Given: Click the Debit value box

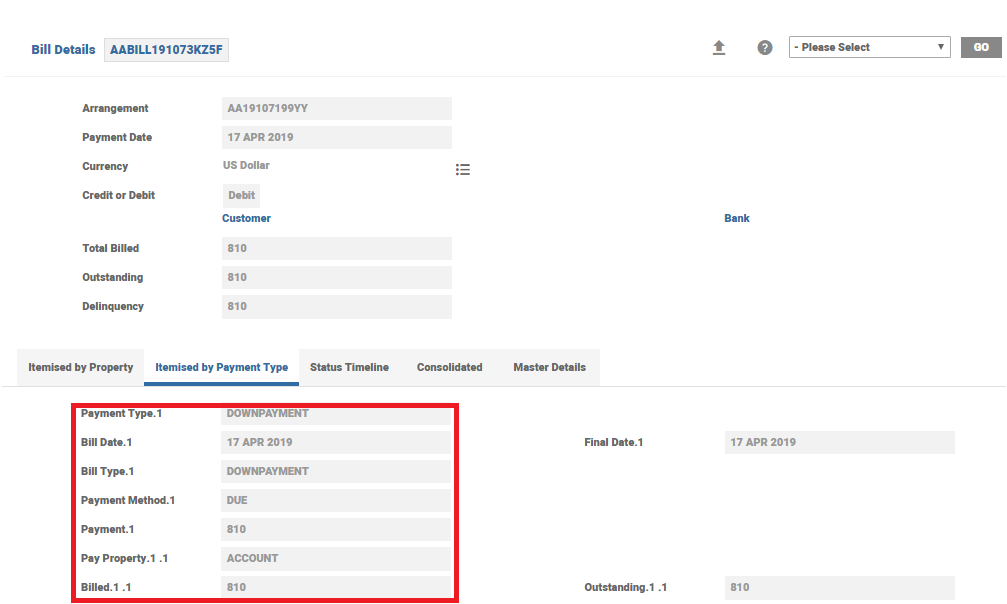Looking at the screenshot, I should [x=241, y=195].
